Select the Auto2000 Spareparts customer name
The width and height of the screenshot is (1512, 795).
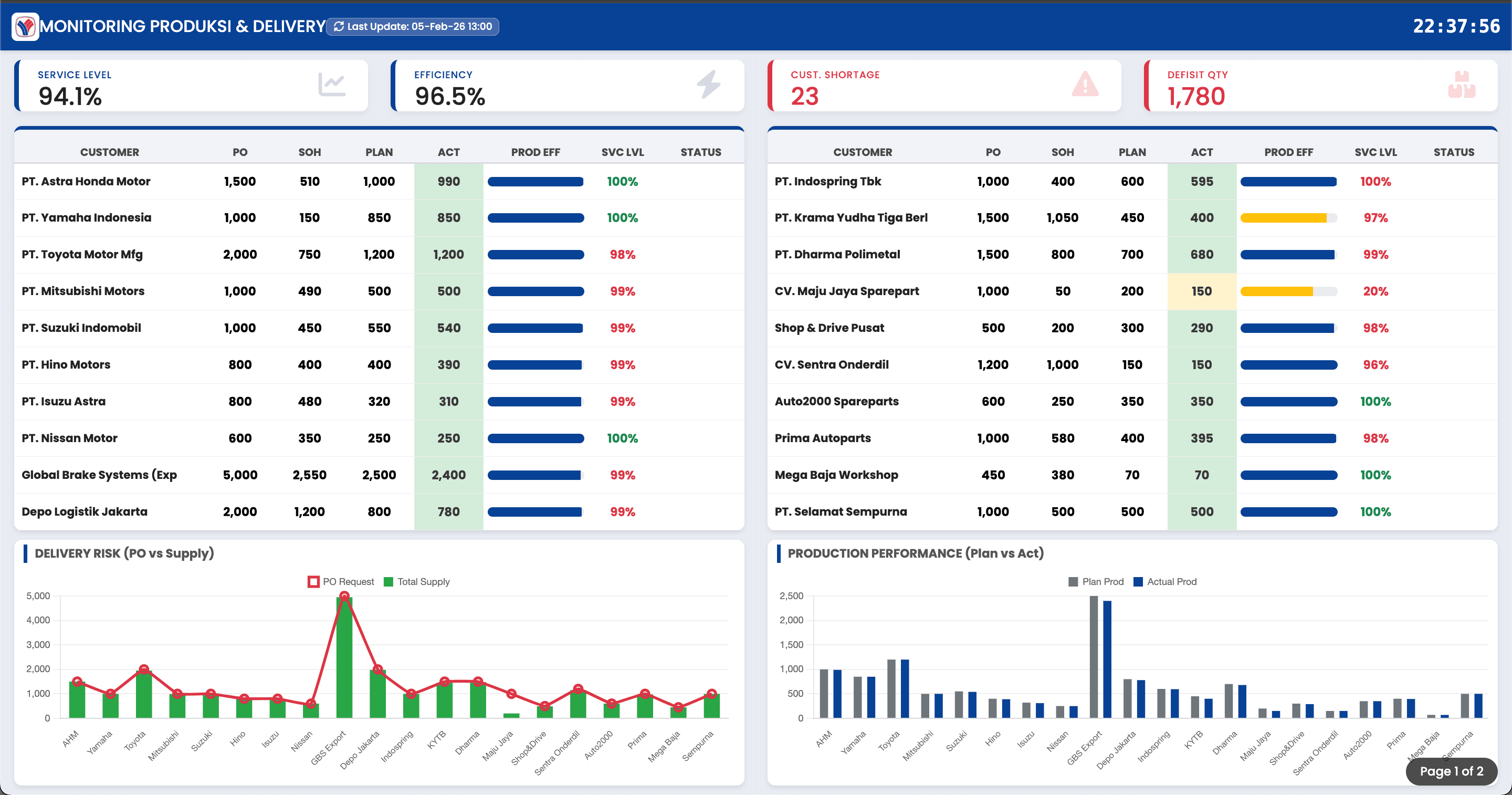coord(837,402)
